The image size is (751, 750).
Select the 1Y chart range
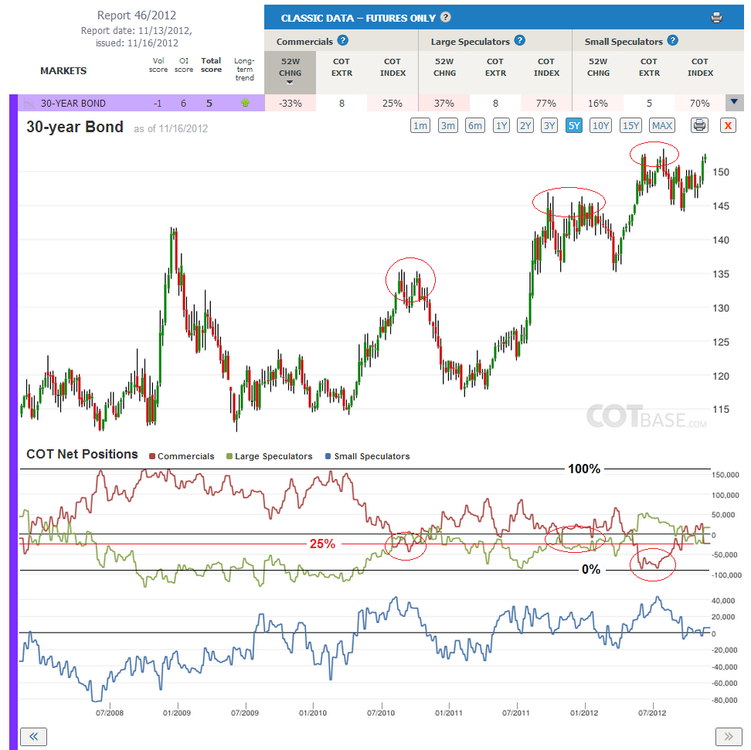tap(501, 125)
